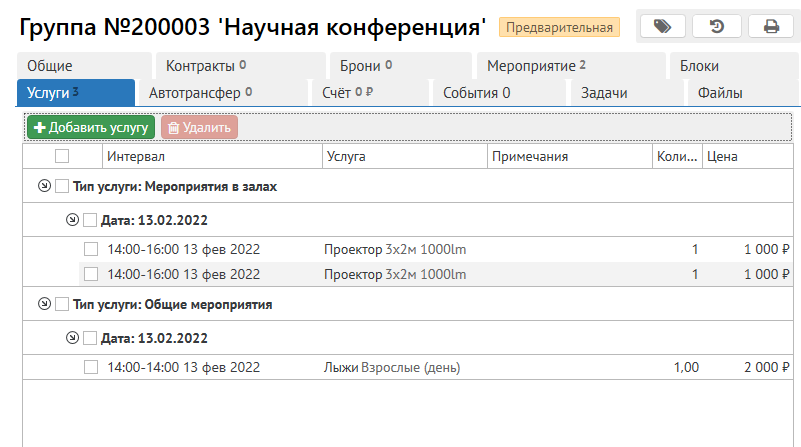Image resolution: width=801 pixels, height=447 pixels.
Task: Go to the 'Файлы' tab
Action: point(720,93)
